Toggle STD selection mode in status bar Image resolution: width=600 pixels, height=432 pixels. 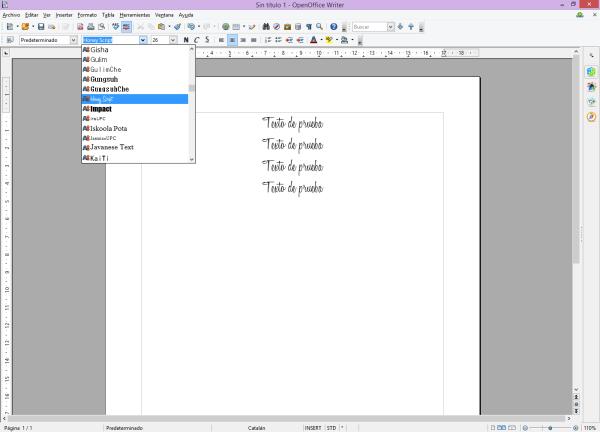pyautogui.click(x=331, y=427)
